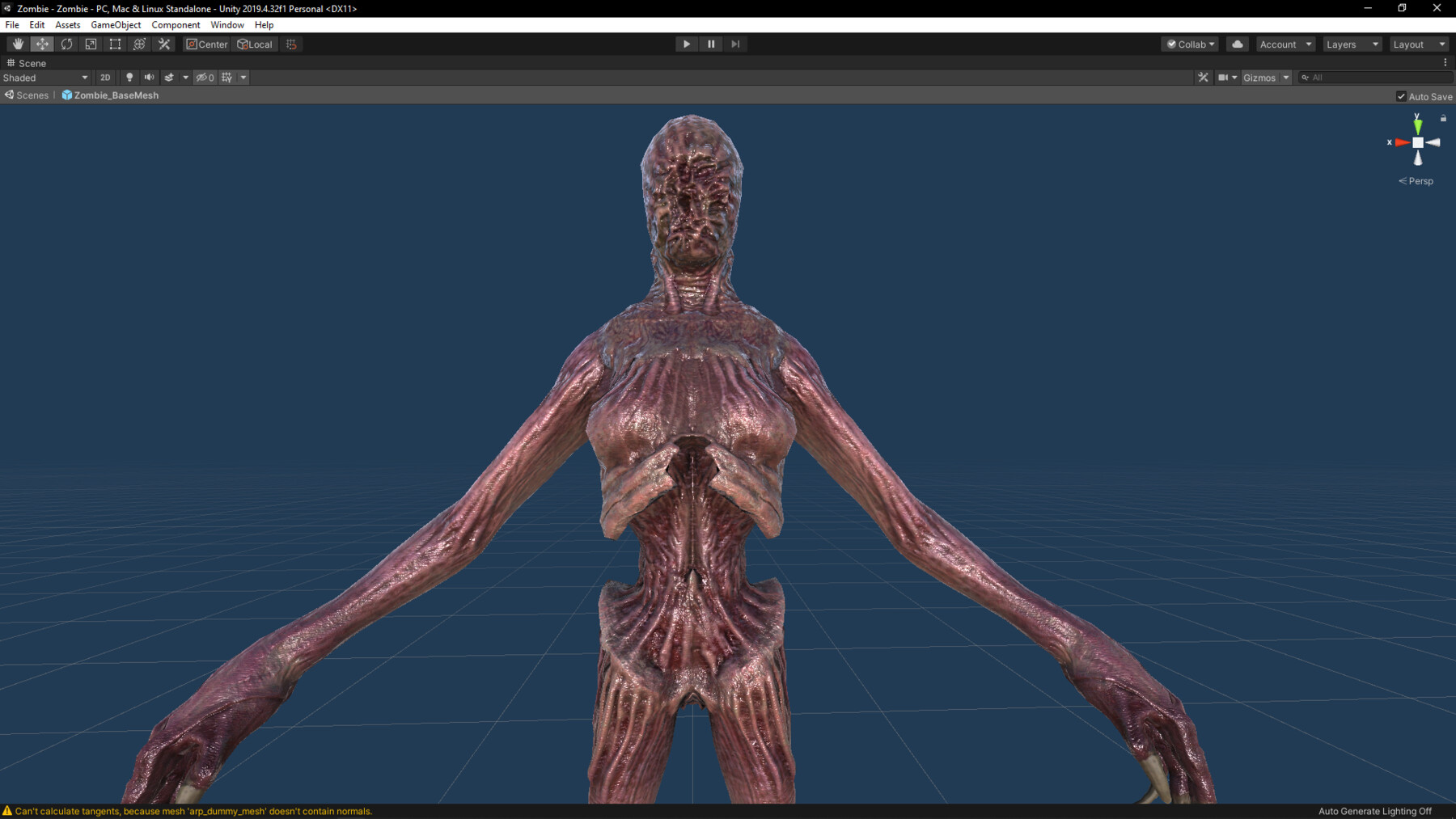Select the Scale tool

[x=91, y=44]
